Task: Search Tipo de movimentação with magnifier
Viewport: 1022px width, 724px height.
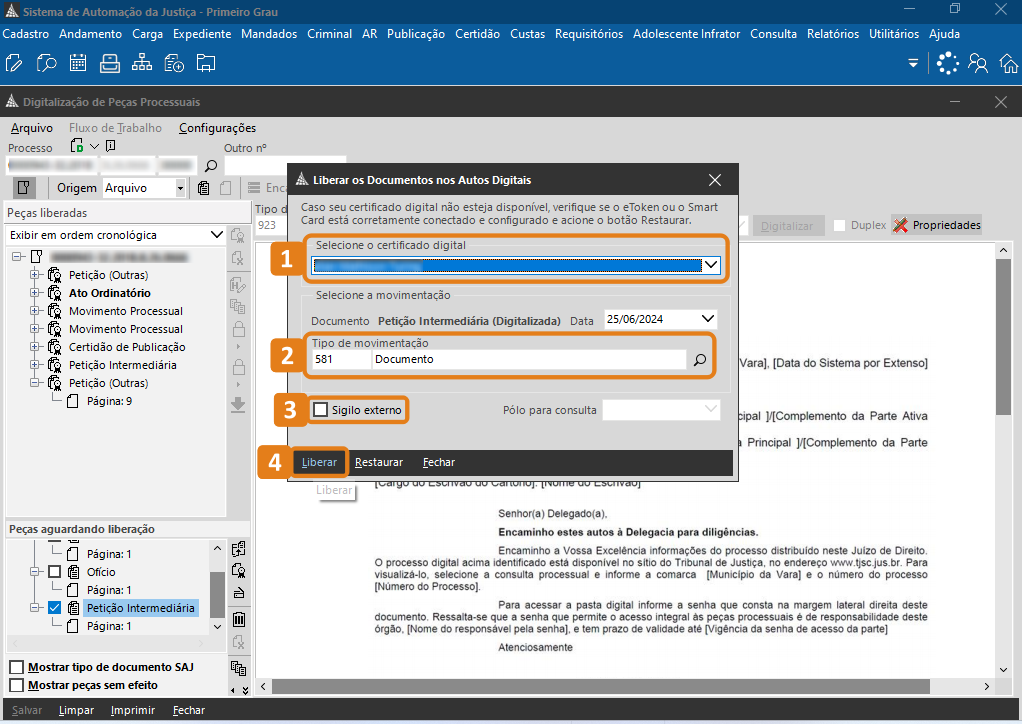Action: click(x=699, y=360)
